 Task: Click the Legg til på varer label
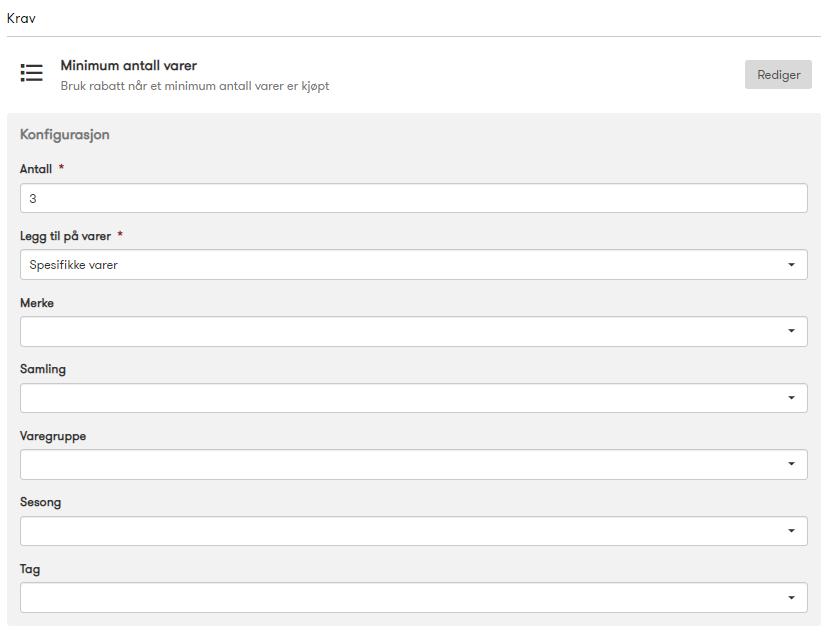pyautogui.click(x=65, y=236)
